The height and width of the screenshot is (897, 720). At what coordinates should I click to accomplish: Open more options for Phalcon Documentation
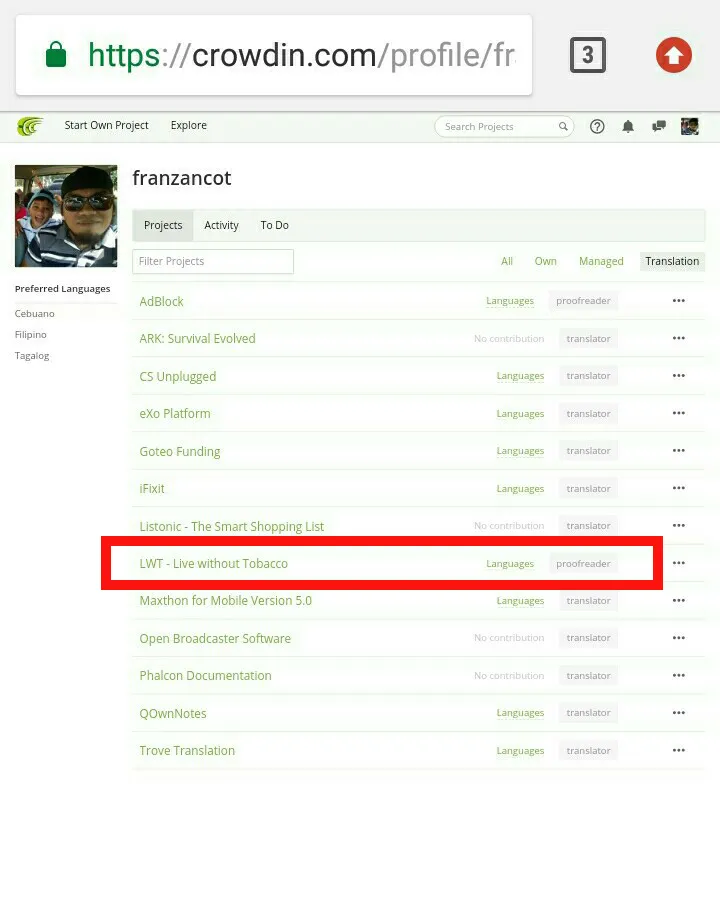679,675
